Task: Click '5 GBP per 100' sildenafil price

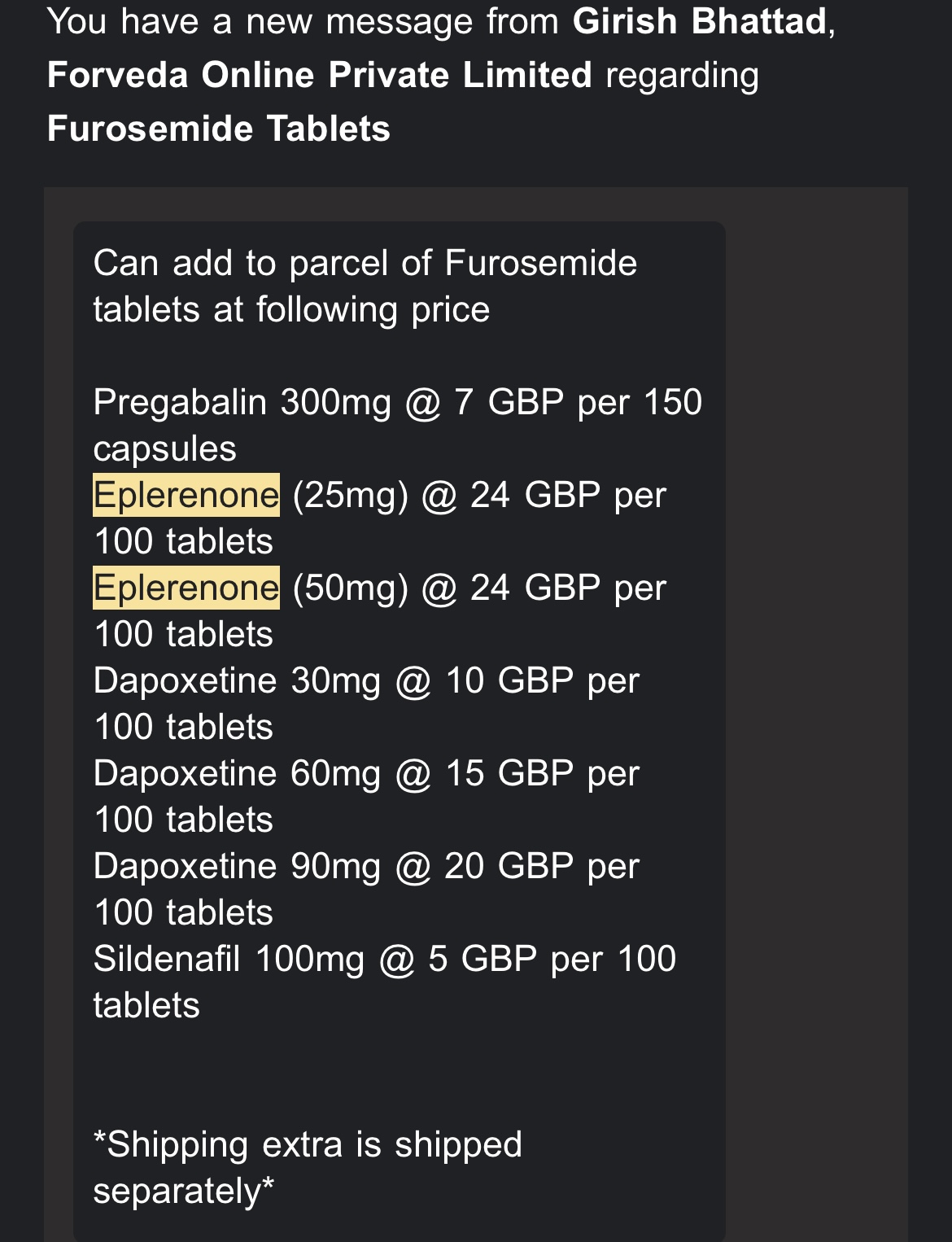Action: coord(552,959)
